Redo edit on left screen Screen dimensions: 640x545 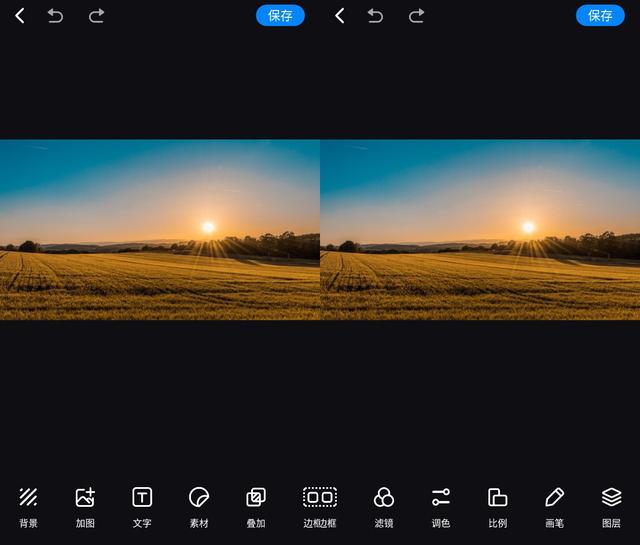click(x=96, y=15)
